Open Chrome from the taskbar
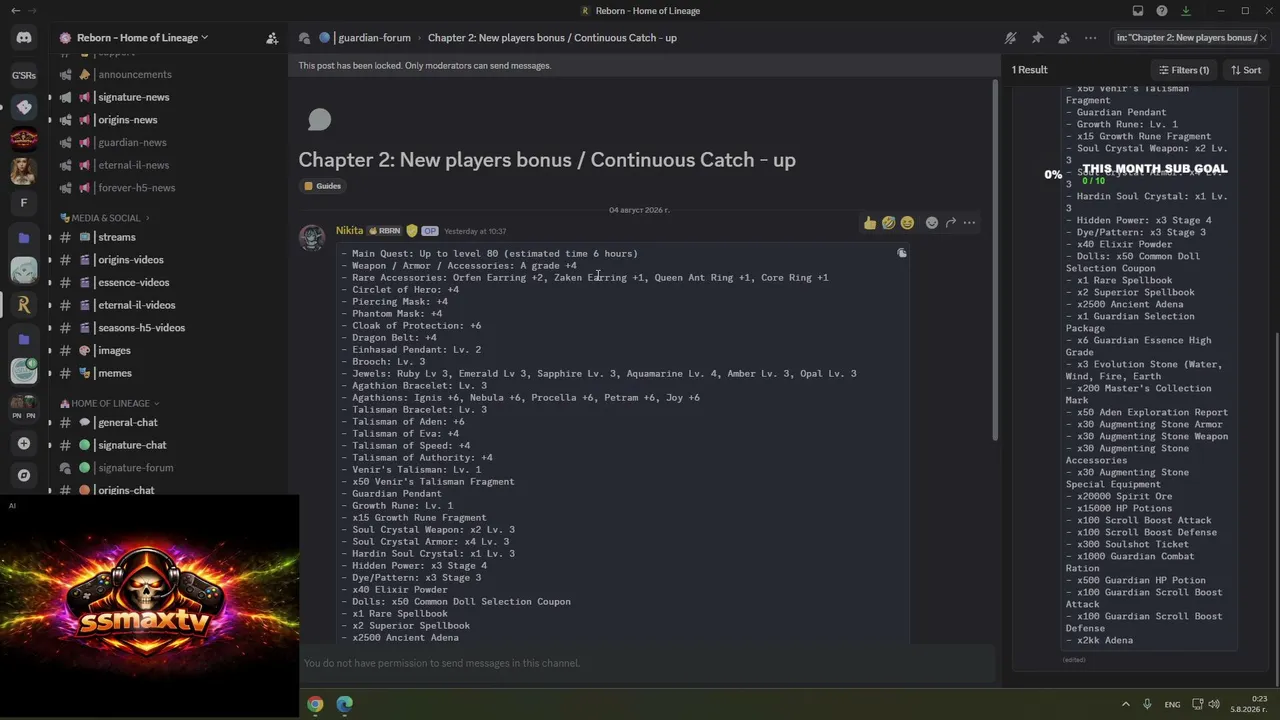 (315, 704)
